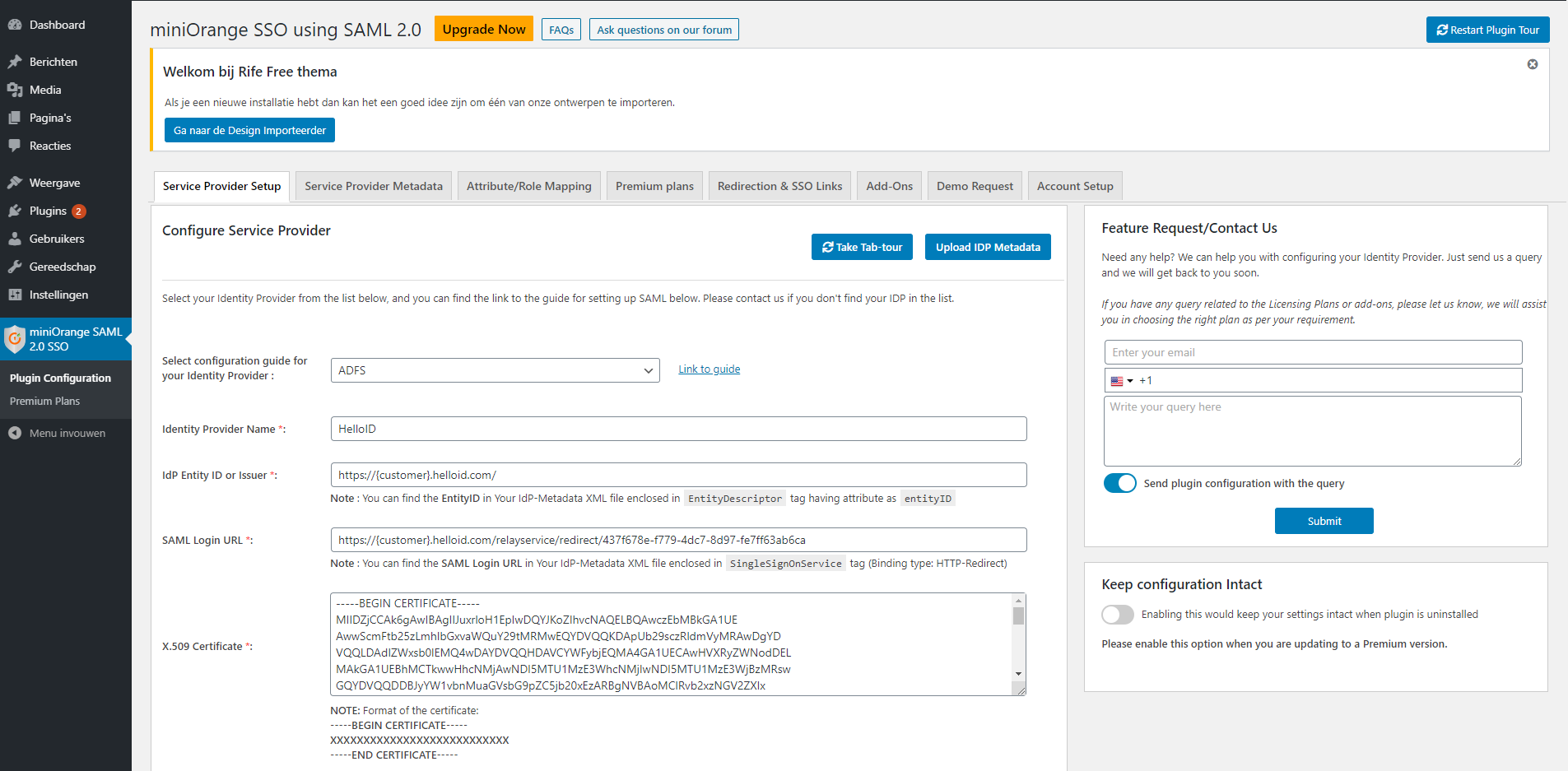Click the miniOrange shield logo icon
The width and height of the screenshot is (1568, 771).
[15, 339]
